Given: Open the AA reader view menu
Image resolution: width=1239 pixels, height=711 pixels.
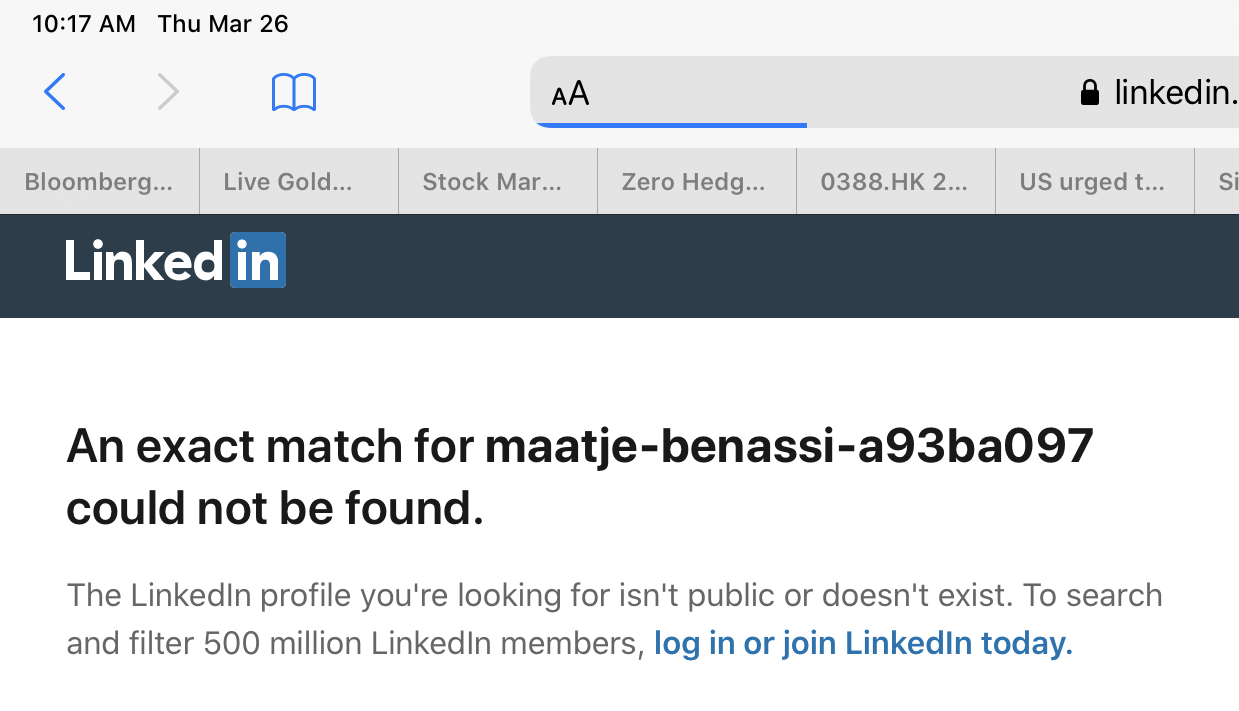Looking at the screenshot, I should pyautogui.click(x=571, y=94).
